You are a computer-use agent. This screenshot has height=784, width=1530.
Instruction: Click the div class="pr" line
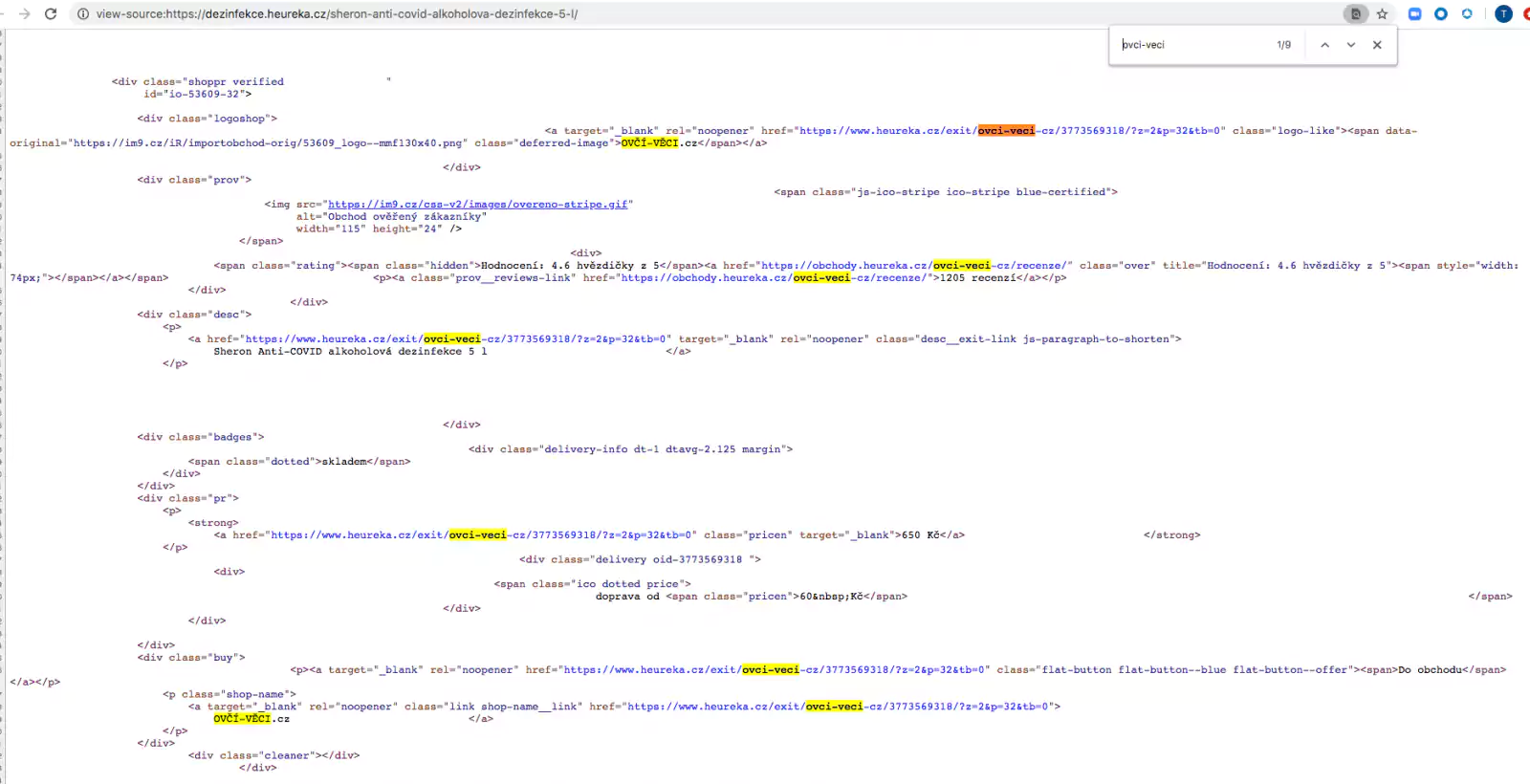187,498
